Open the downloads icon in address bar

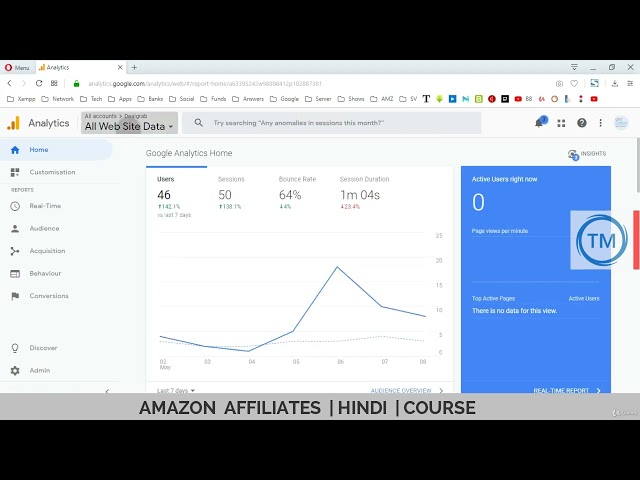[x=615, y=84]
